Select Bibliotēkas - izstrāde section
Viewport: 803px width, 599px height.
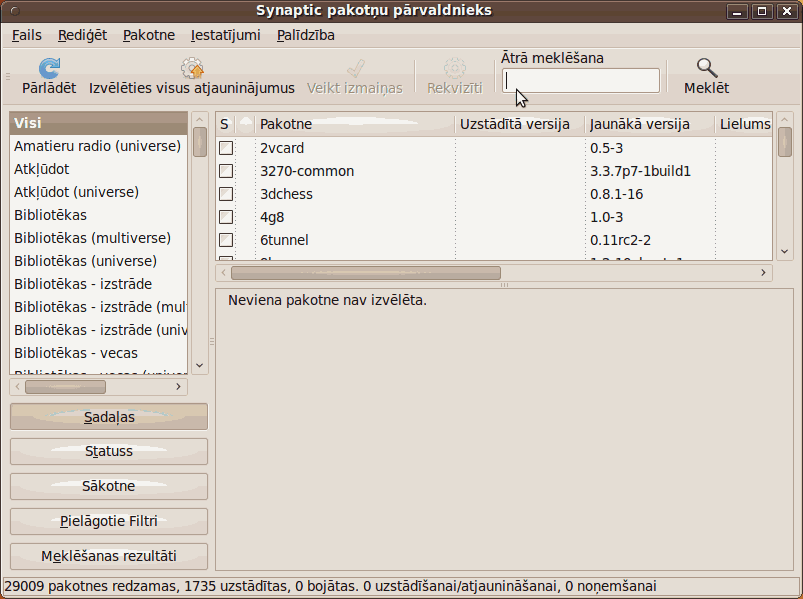98,285
